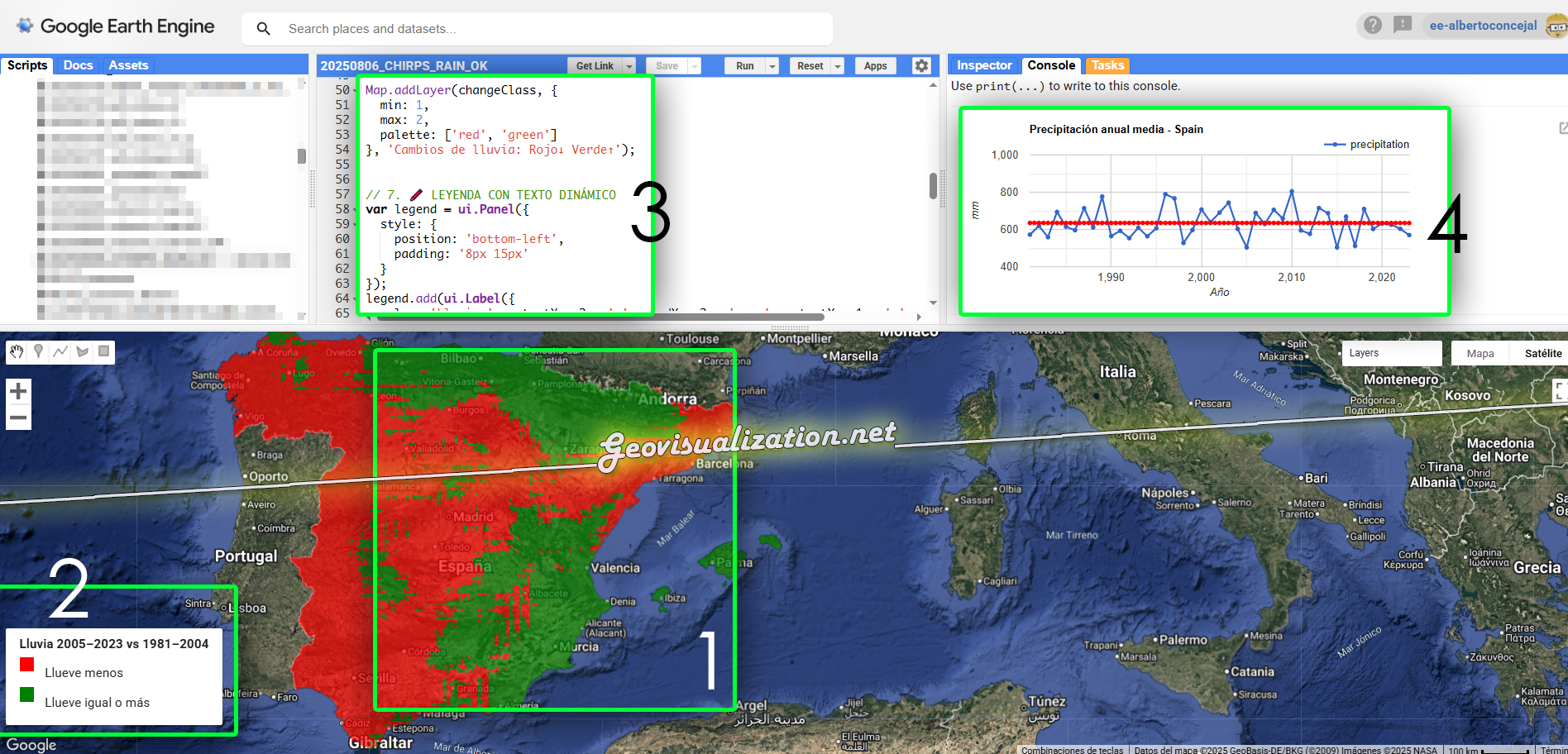Select the draw polygon shape tool
Image resolution: width=1568 pixels, height=754 pixels.
click(x=82, y=352)
